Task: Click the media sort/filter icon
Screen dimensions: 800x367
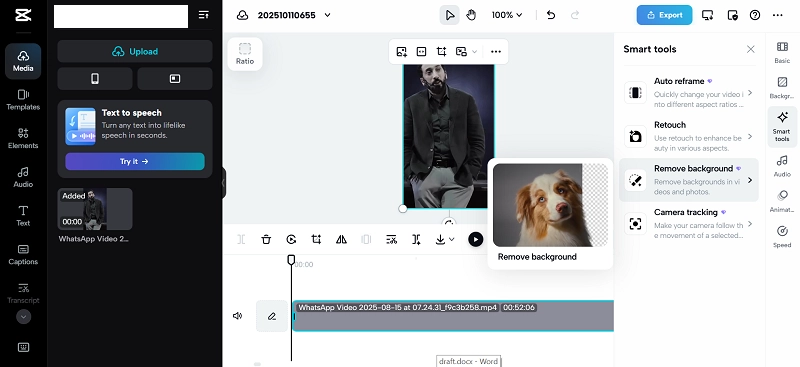Action: tap(204, 15)
